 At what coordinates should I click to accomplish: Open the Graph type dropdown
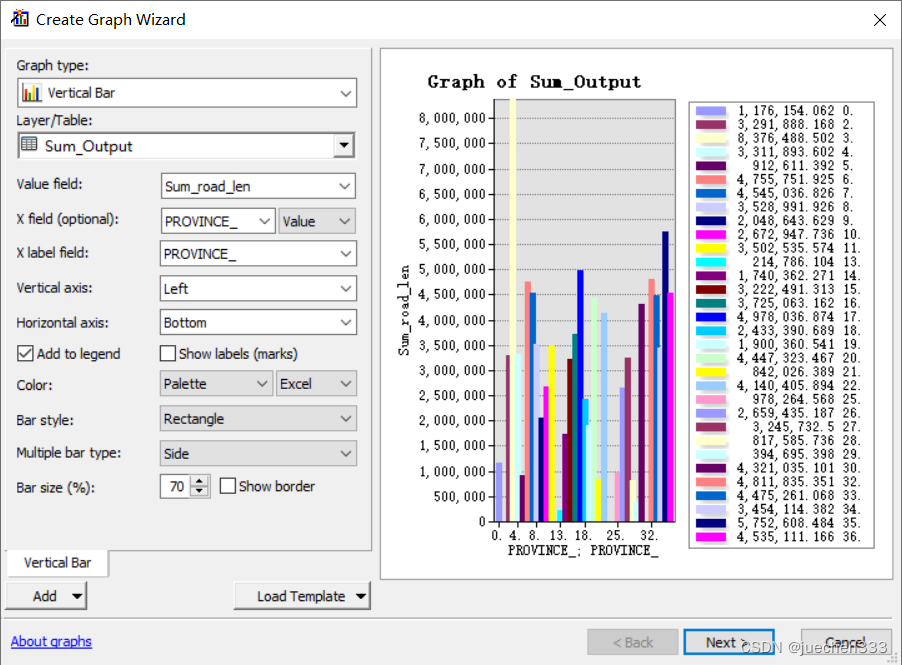187,93
